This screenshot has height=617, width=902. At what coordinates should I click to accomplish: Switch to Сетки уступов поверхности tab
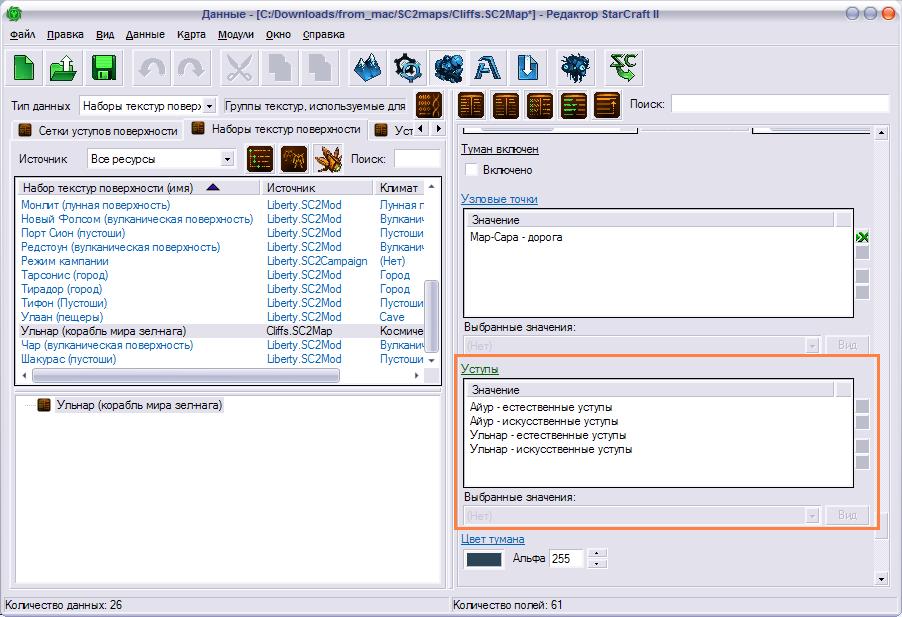98,131
